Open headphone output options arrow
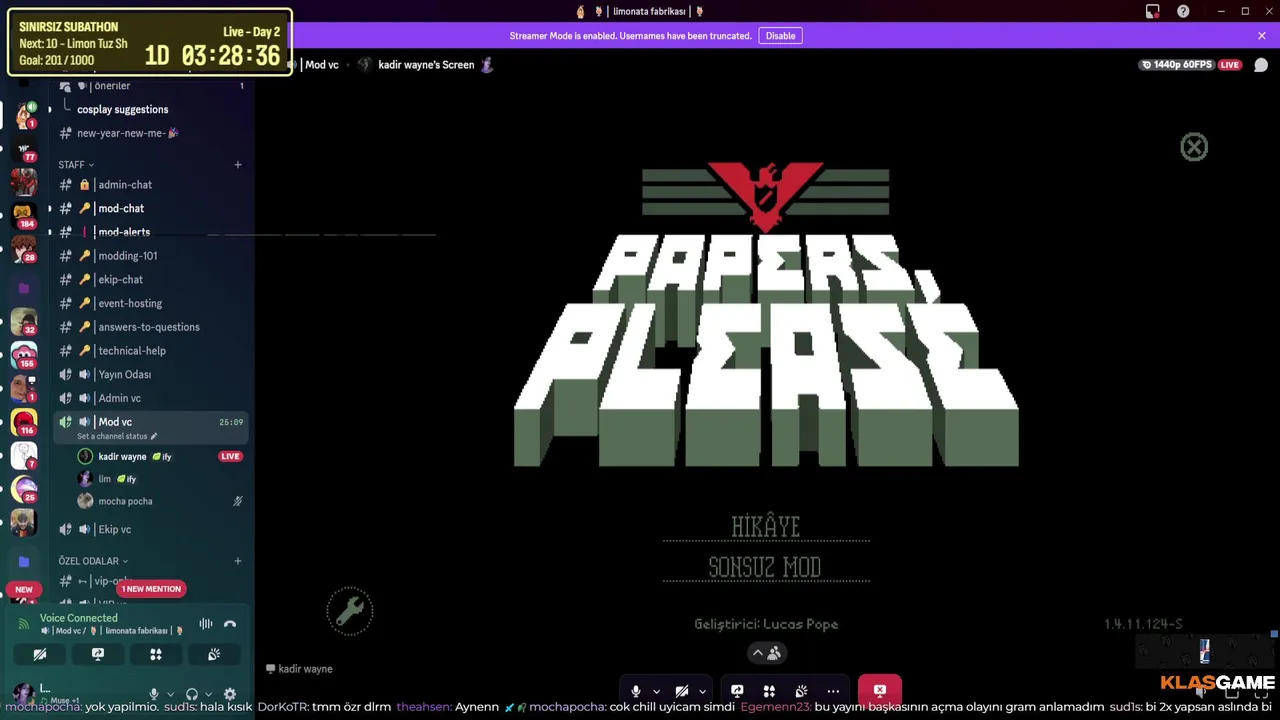The image size is (1280, 720). [208, 694]
